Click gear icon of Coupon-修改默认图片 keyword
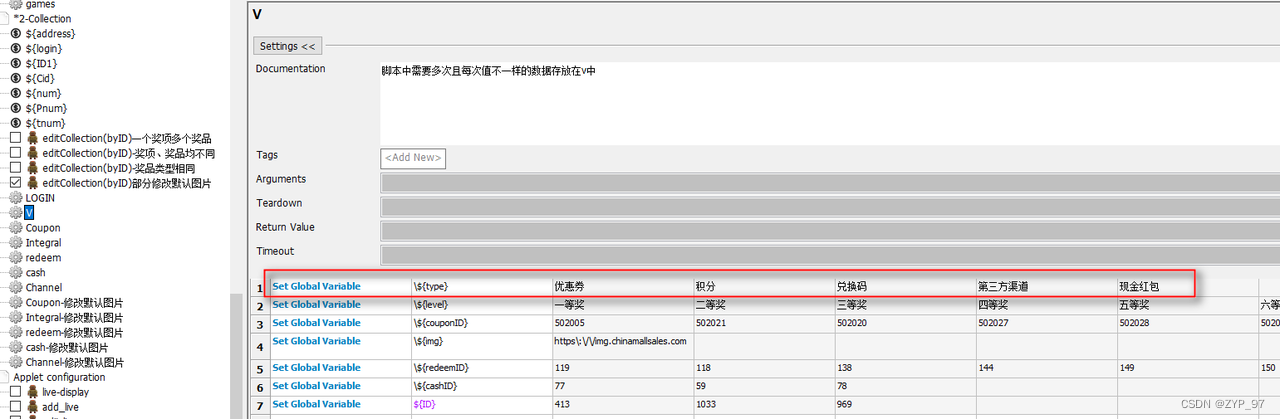 coord(16,302)
